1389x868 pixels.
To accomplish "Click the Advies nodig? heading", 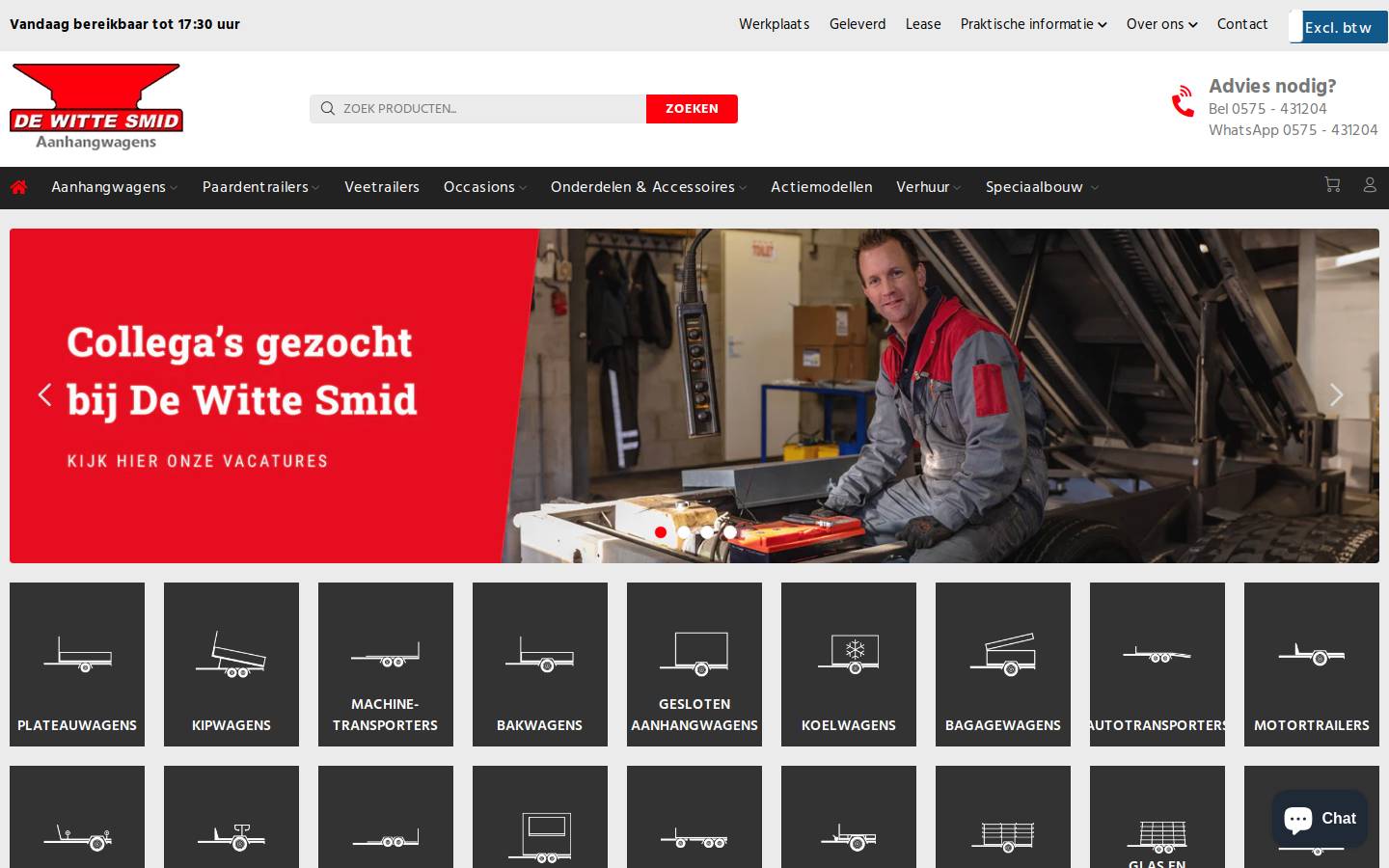I will 1272,86.
